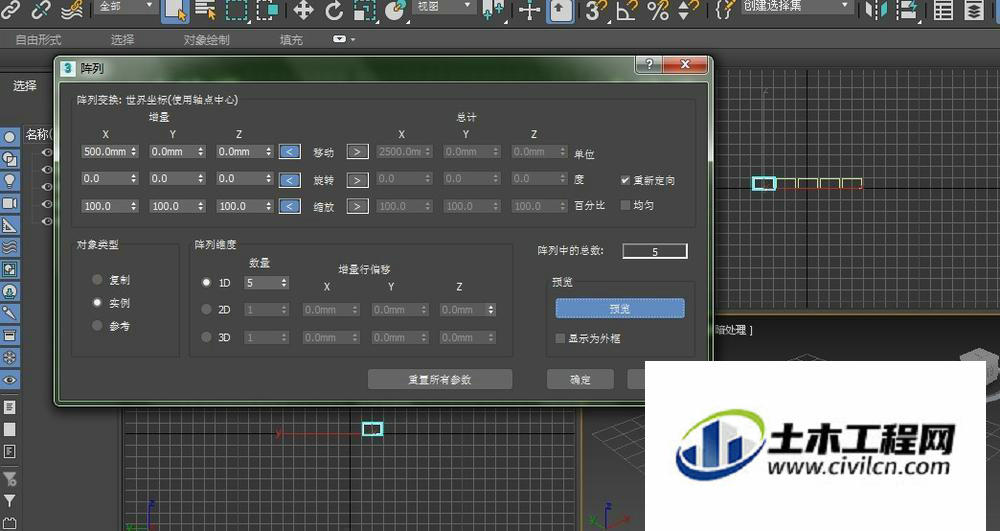Click the move row right arrow button

[x=357, y=152]
